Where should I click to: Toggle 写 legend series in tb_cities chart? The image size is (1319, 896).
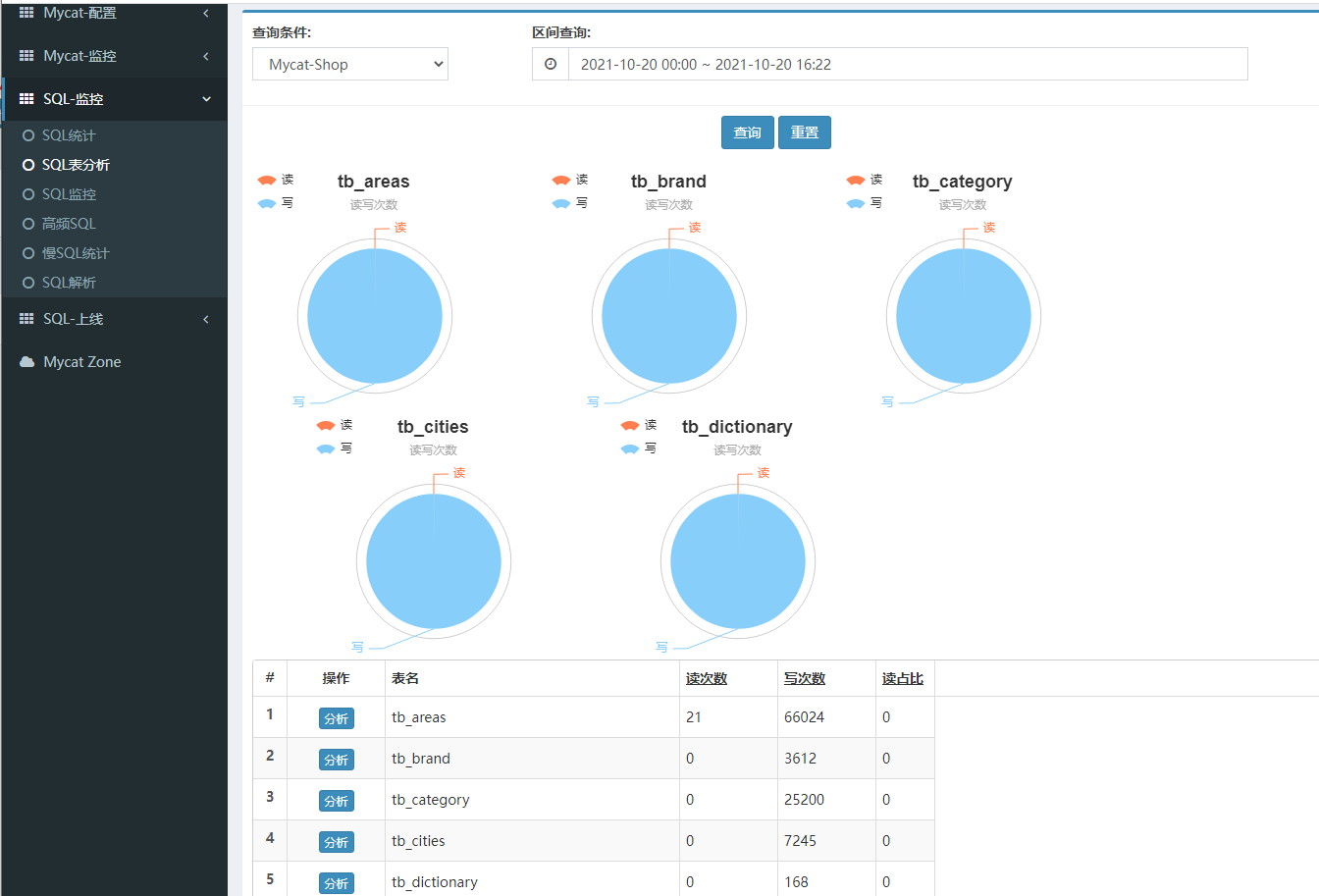[334, 448]
